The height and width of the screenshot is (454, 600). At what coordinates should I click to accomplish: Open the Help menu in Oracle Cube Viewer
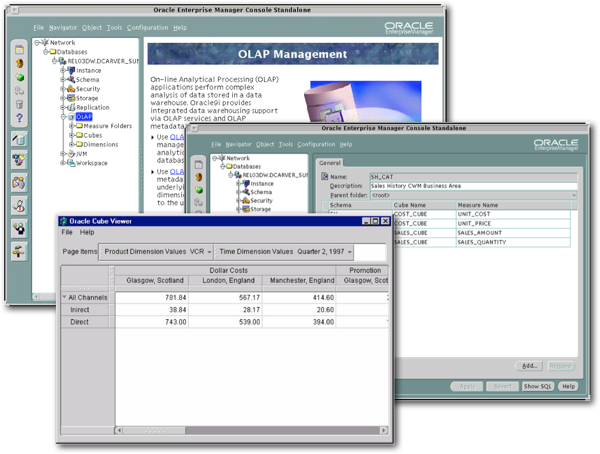point(87,232)
